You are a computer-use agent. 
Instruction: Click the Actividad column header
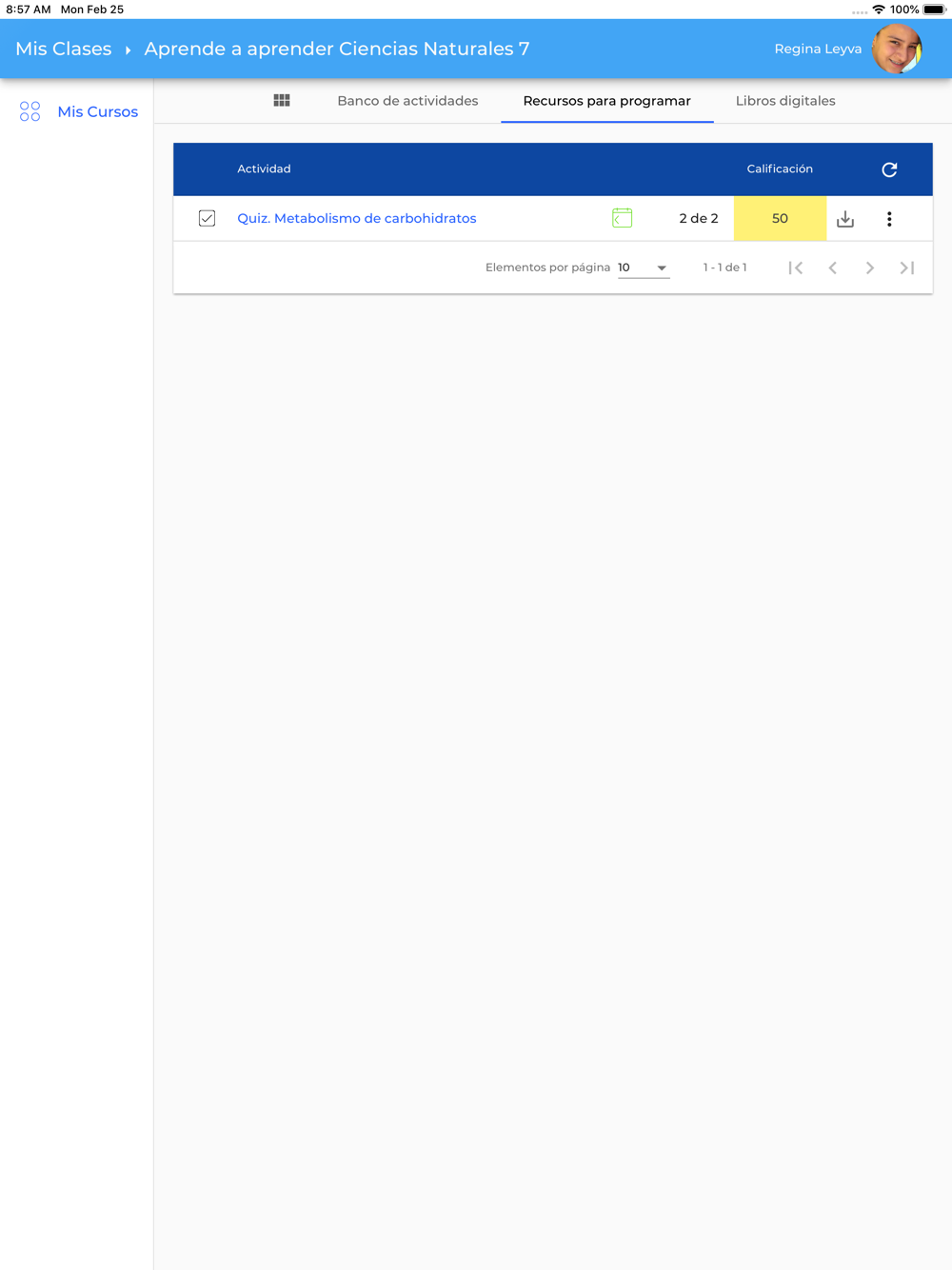(264, 169)
